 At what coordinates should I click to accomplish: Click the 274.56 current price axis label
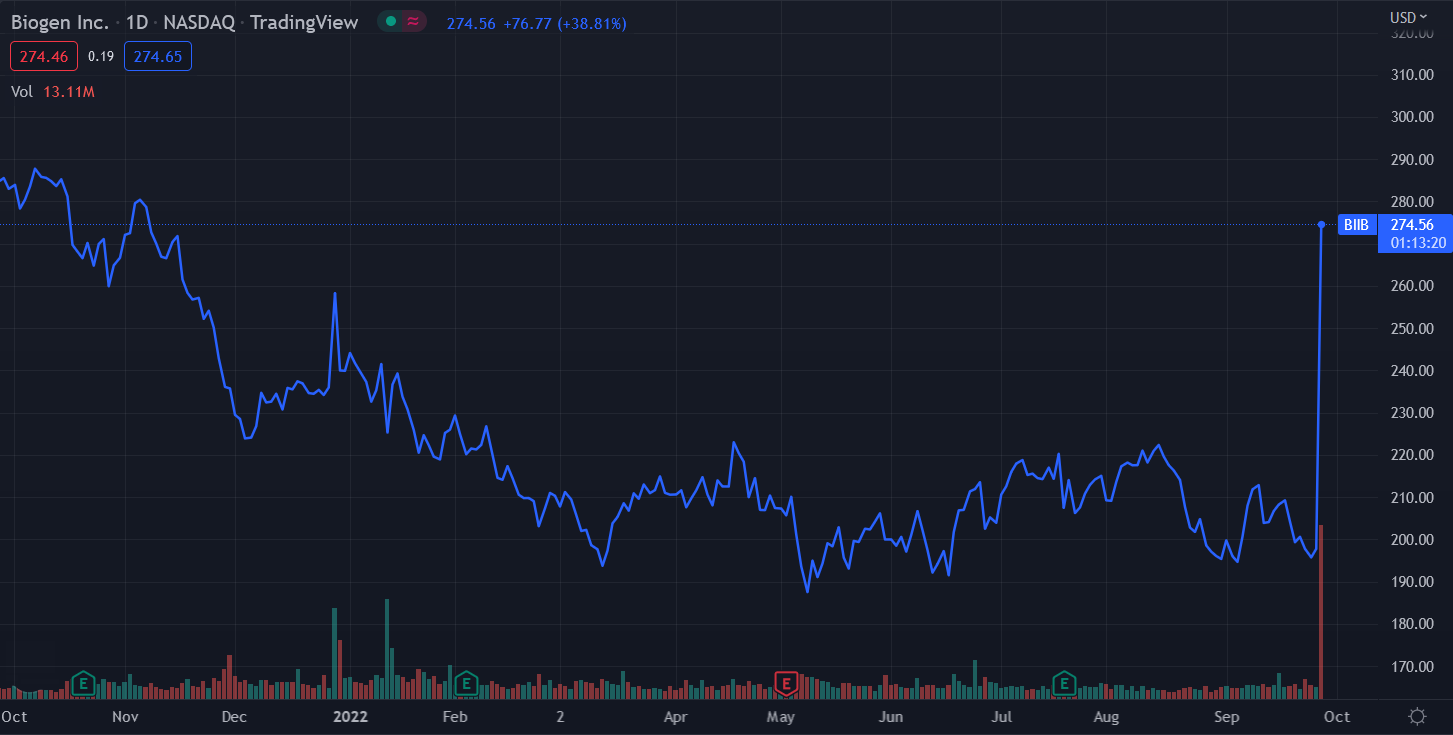pyautogui.click(x=1412, y=225)
